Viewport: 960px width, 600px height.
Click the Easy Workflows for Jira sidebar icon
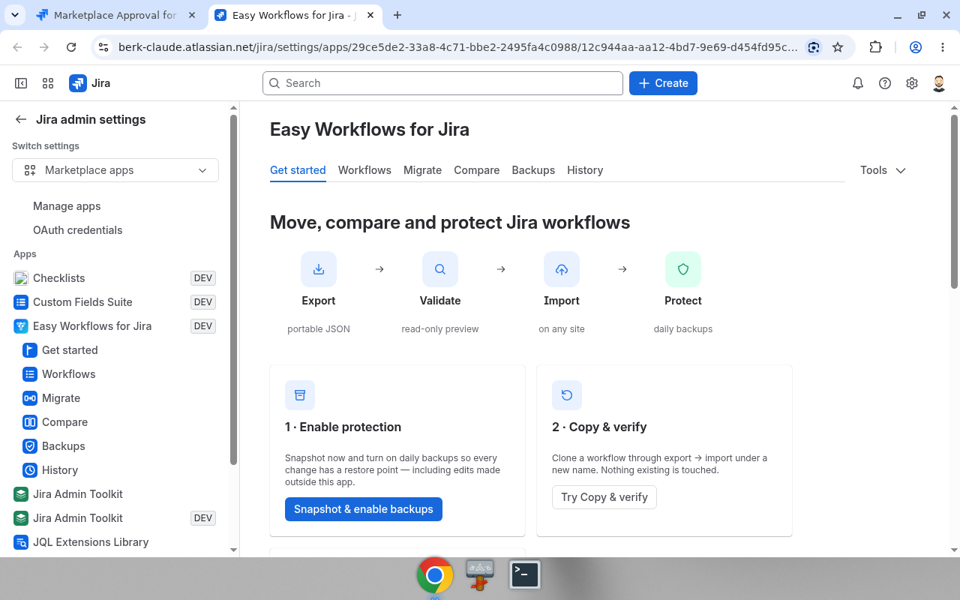click(21, 326)
